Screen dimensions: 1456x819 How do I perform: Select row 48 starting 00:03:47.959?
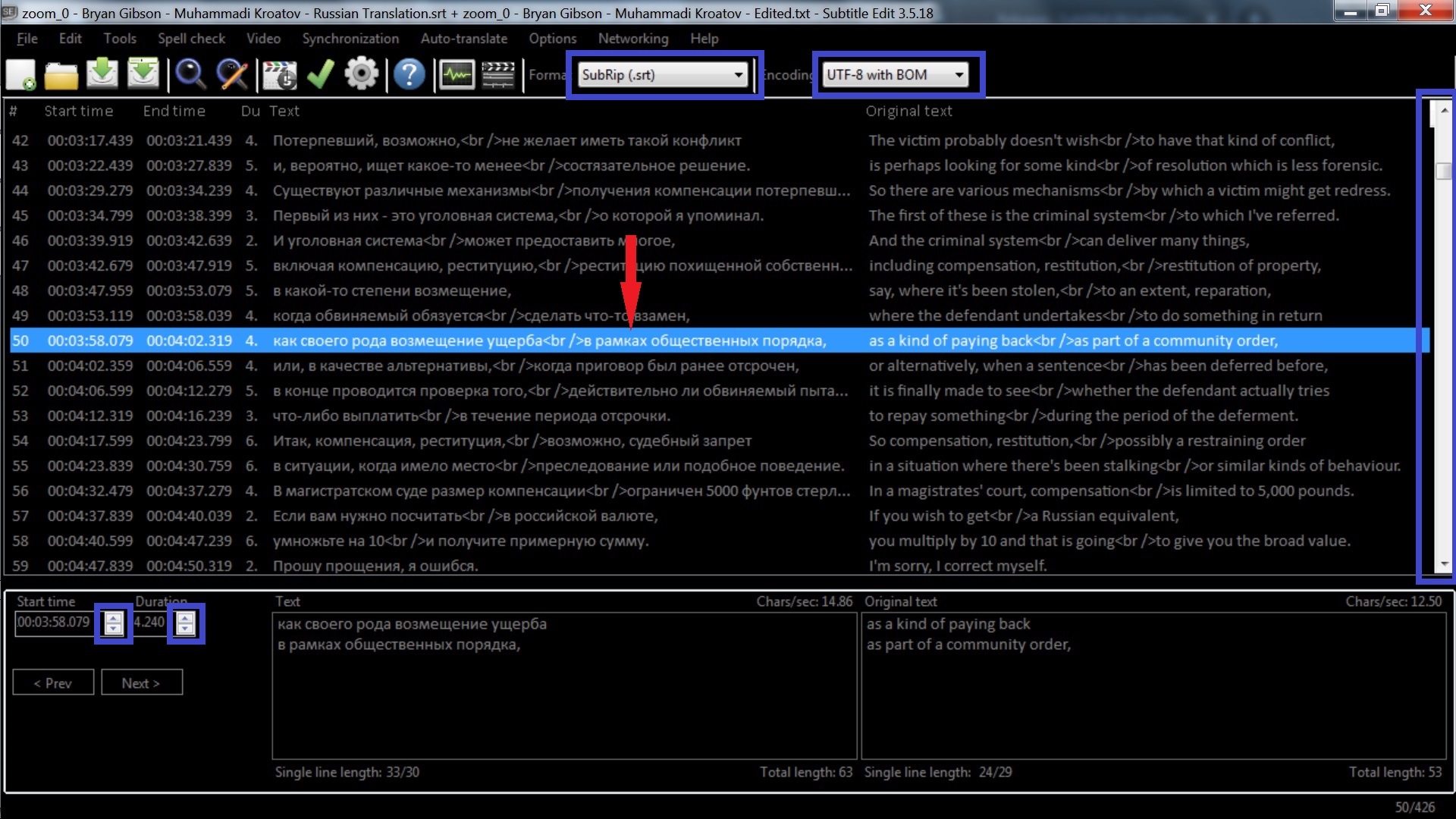(719, 290)
